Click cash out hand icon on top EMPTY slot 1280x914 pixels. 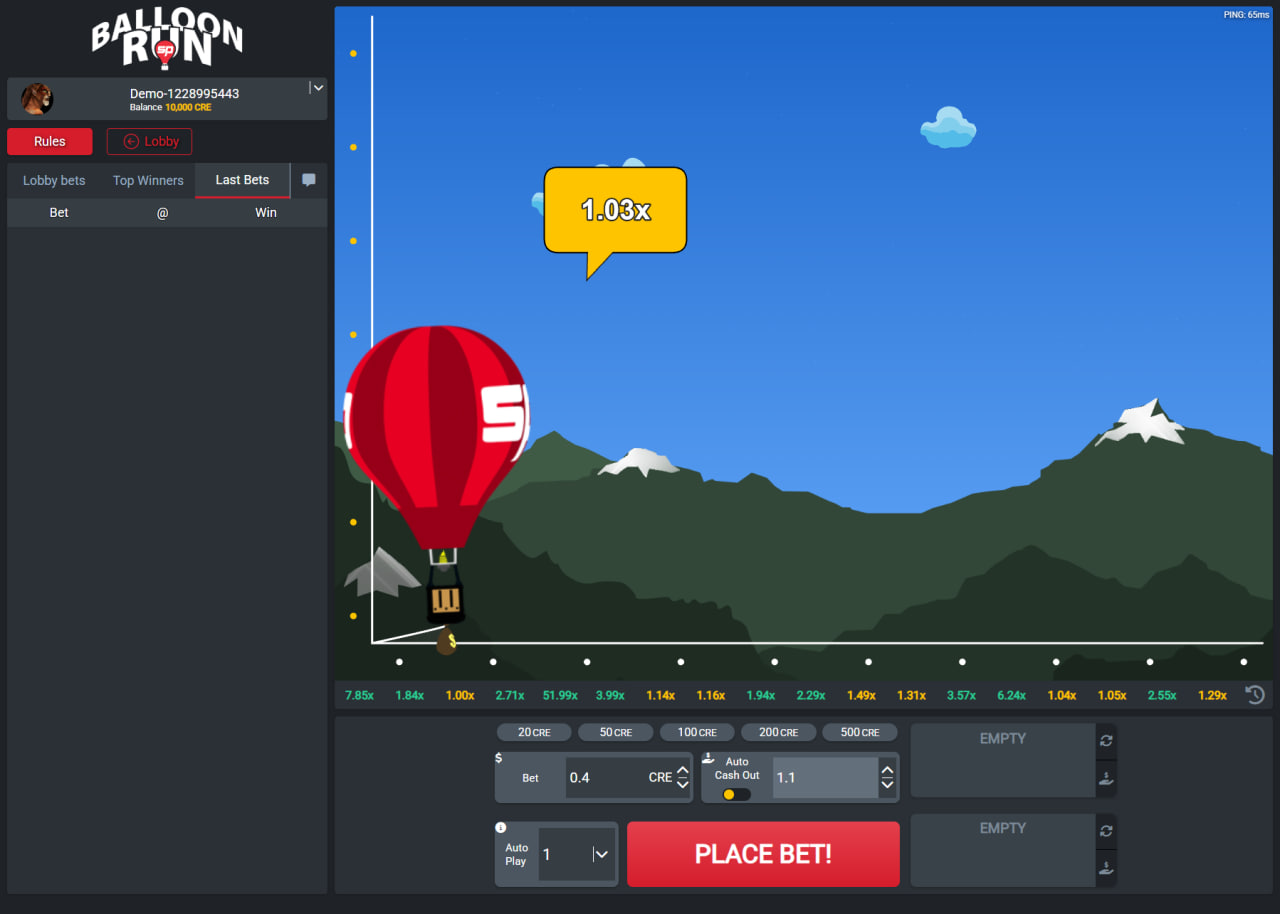click(1105, 780)
